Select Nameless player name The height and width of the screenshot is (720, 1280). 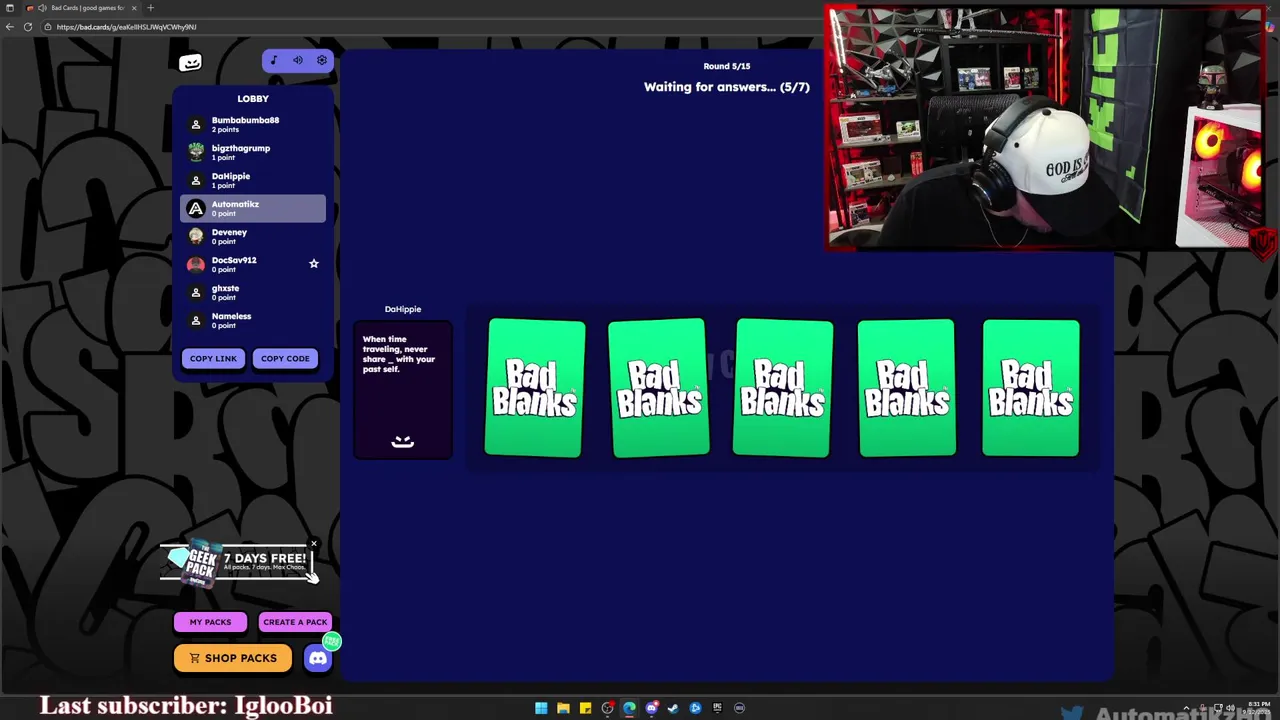pyautogui.click(x=231, y=316)
